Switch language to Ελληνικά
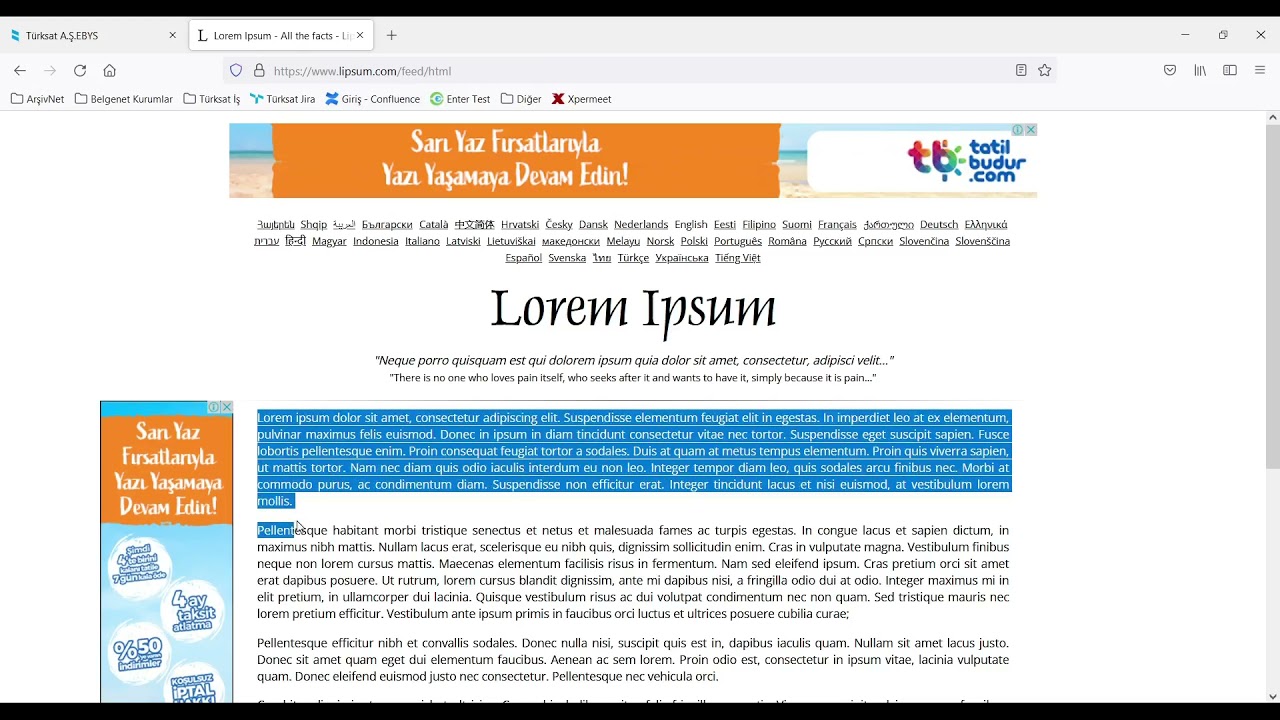Viewport: 1280px width, 720px height. click(x=986, y=225)
